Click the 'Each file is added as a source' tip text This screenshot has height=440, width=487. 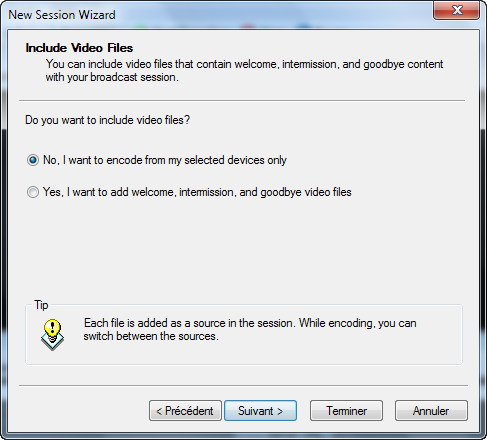coord(250,323)
